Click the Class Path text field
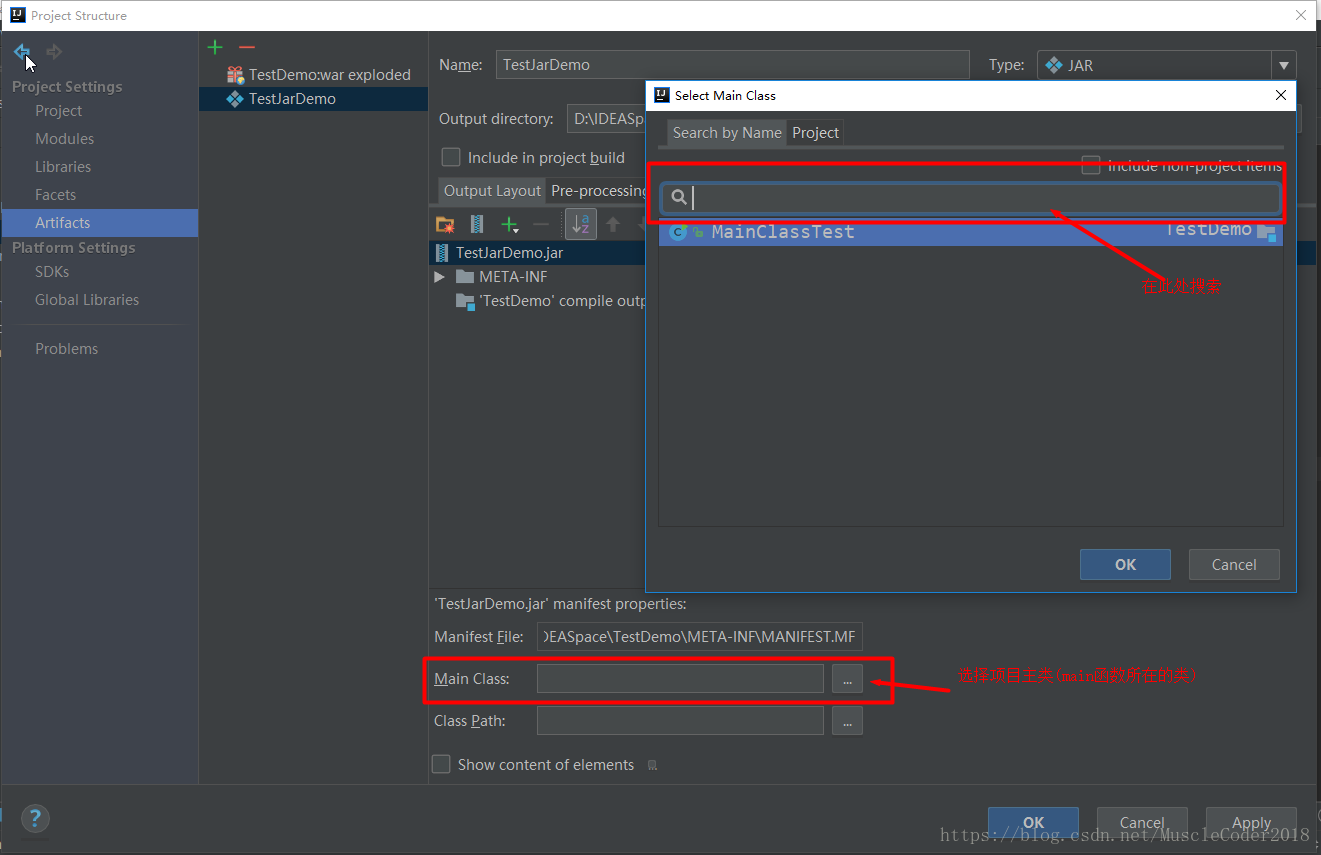The height and width of the screenshot is (855, 1321). [x=680, y=721]
